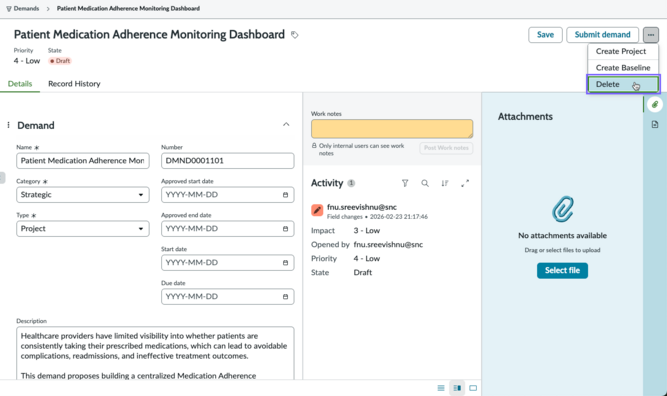The height and width of the screenshot is (396, 667).
Task: Click the Activity count badge
Action: tap(351, 183)
